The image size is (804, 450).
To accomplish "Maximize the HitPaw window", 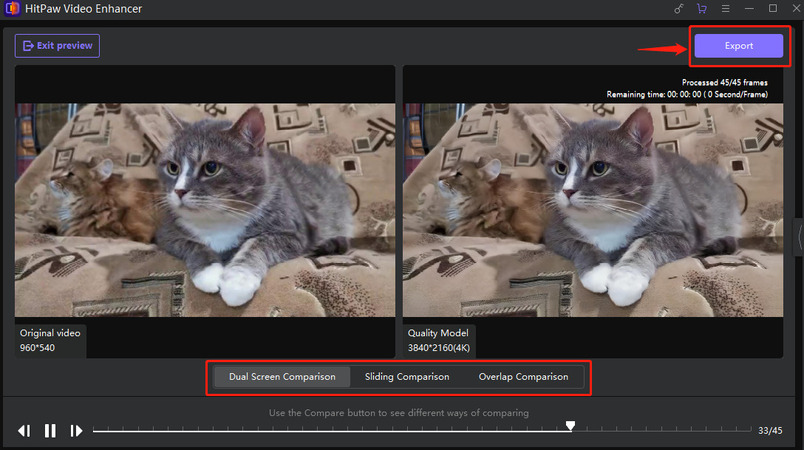I will tap(773, 8).
